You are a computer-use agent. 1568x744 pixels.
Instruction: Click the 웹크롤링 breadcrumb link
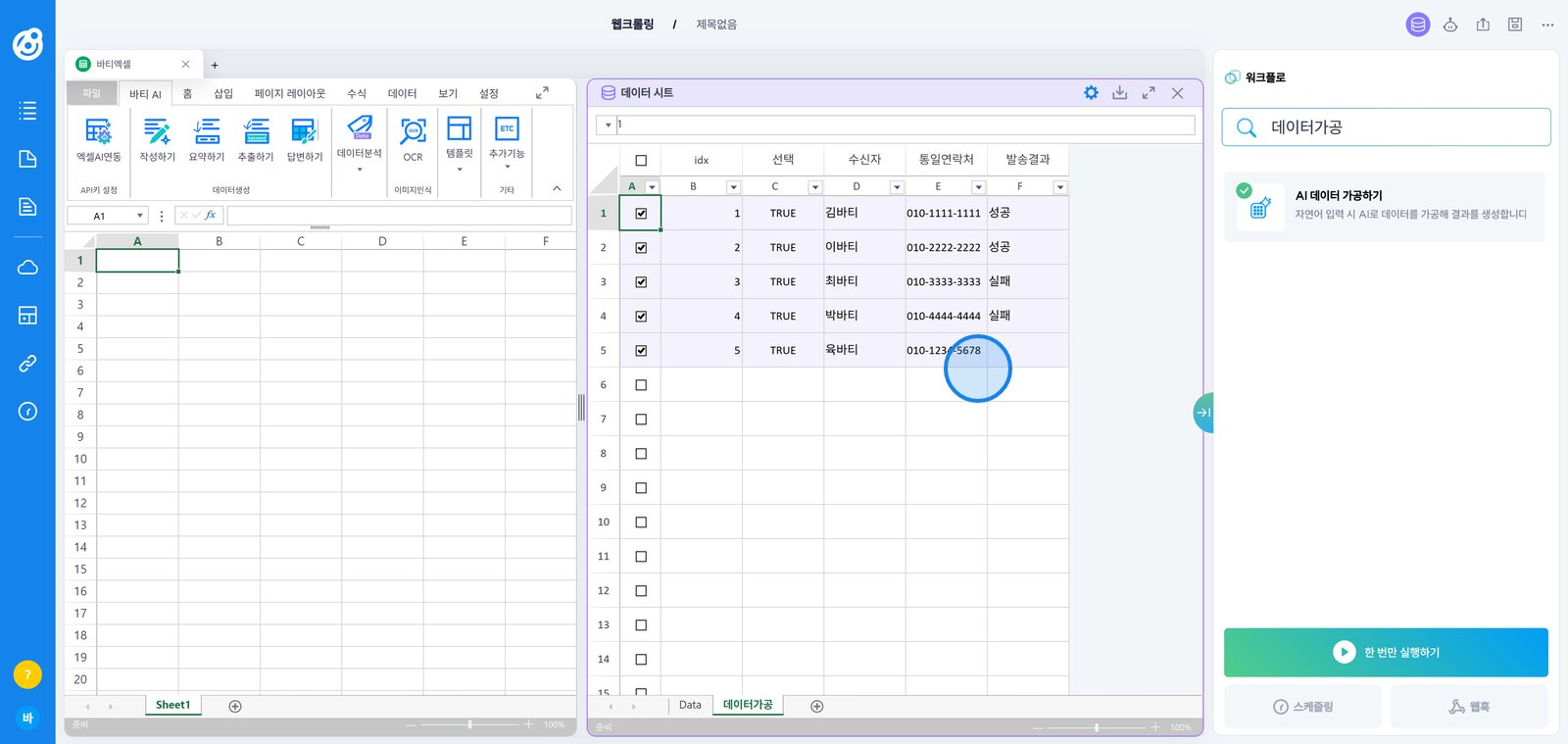[632, 25]
